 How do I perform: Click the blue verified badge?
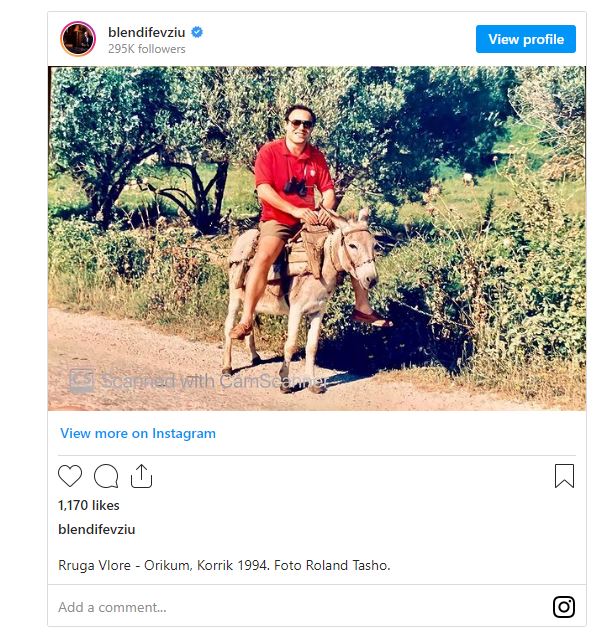pos(197,32)
